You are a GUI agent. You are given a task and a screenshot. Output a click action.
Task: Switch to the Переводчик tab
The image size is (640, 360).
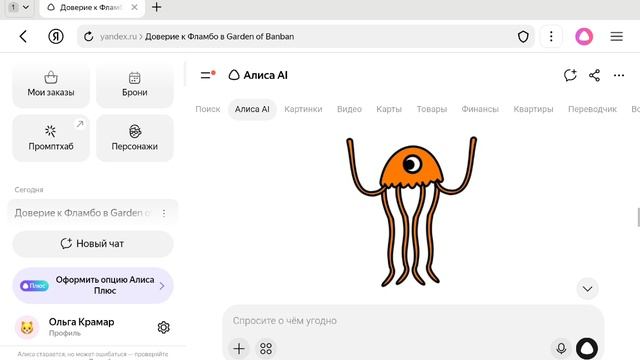[x=592, y=109]
